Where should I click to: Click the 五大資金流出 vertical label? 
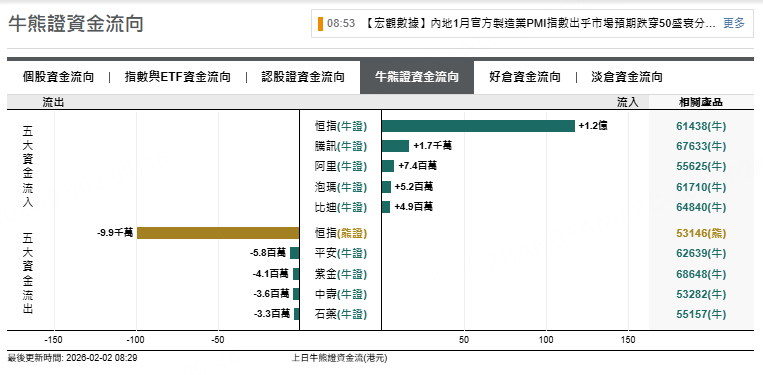pos(28,272)
